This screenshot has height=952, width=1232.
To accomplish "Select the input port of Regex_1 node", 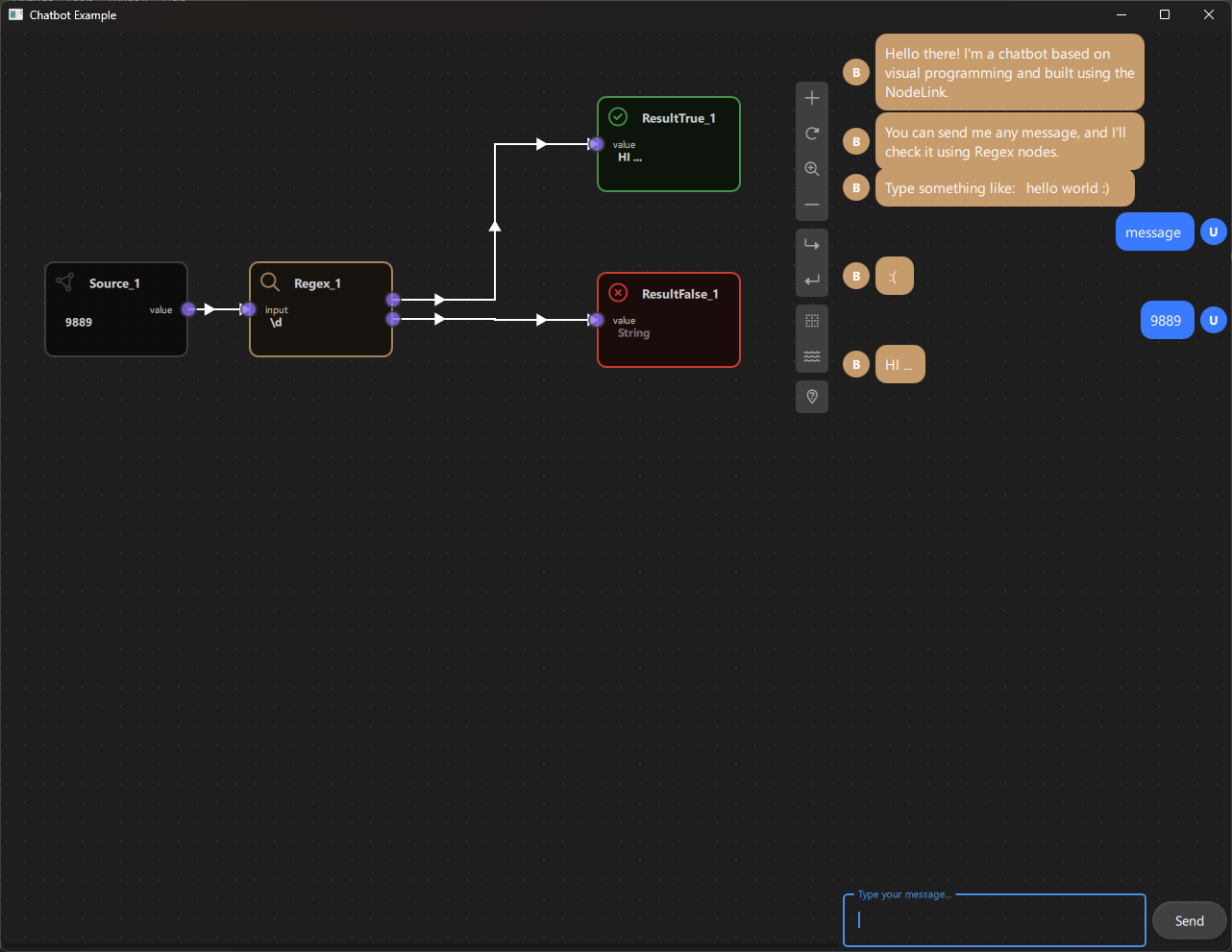I will [x=247, y=309].
